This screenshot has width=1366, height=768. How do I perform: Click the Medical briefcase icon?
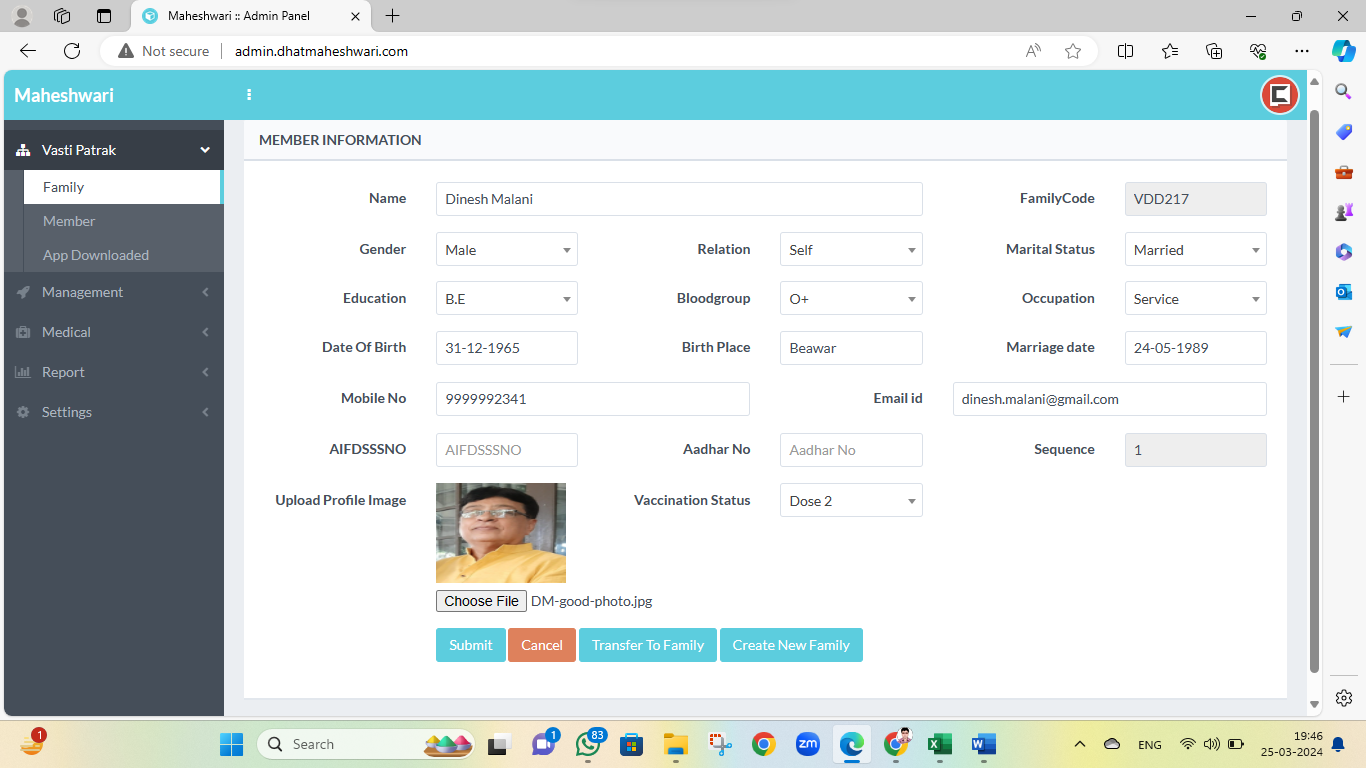23,332
